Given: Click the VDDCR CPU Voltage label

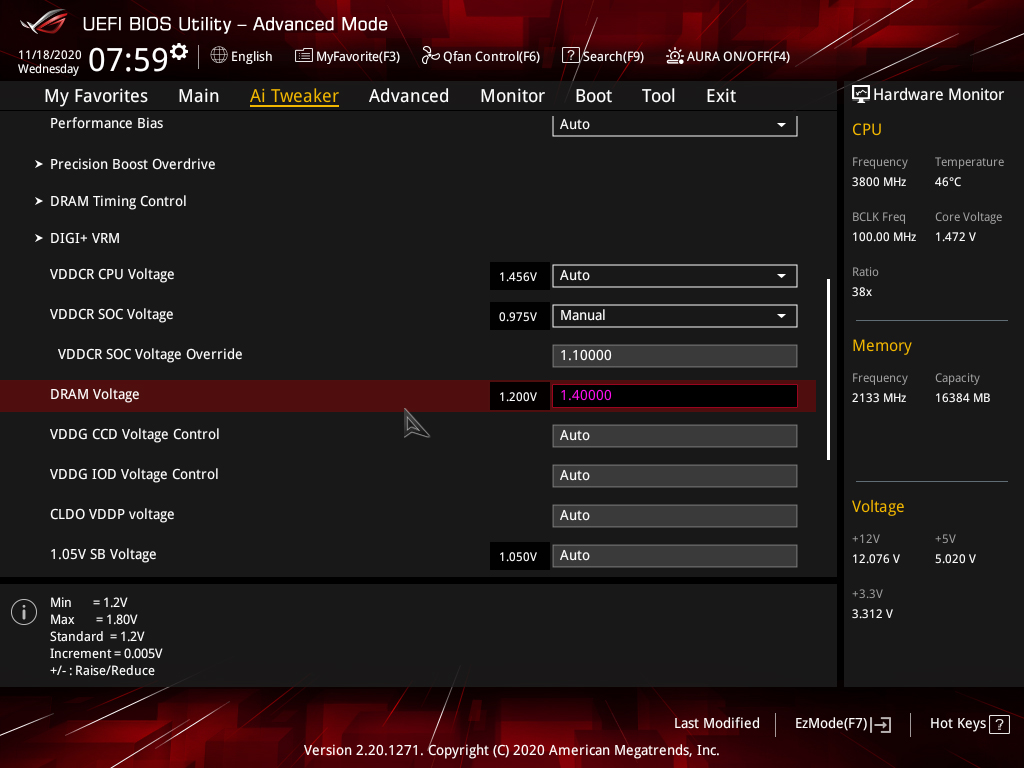Looking at the screenshot, I should 112,274.
